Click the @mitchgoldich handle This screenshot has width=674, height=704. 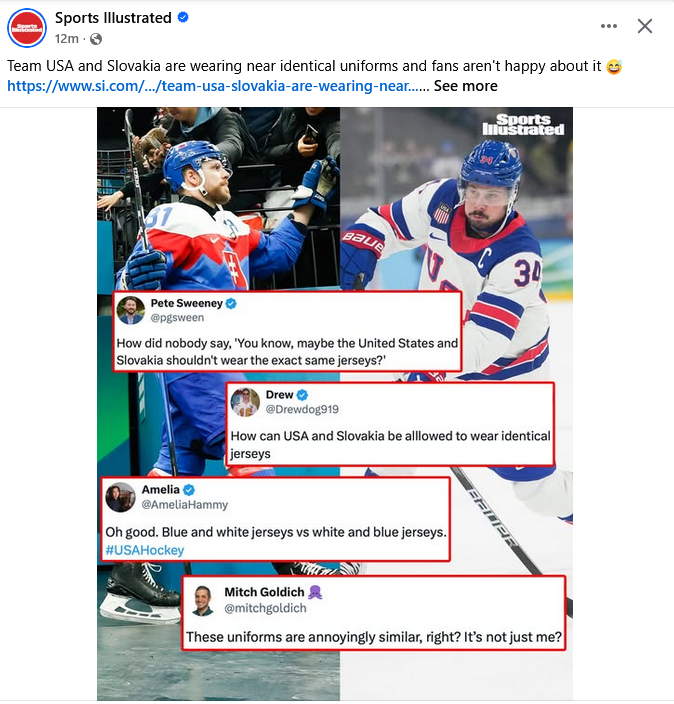click(x=265, y=608)
